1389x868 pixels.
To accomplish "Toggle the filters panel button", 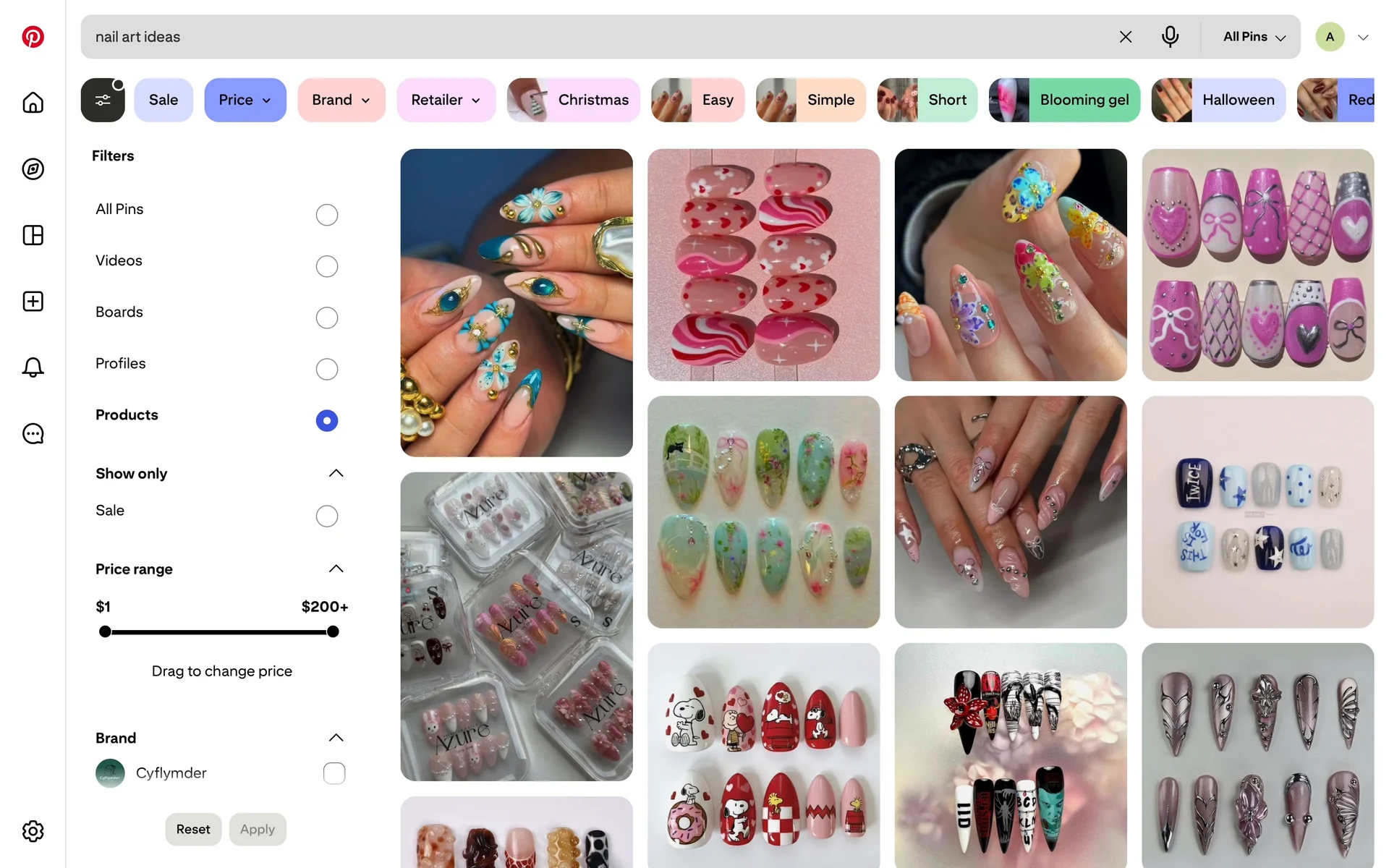I will tap(103, 100).
